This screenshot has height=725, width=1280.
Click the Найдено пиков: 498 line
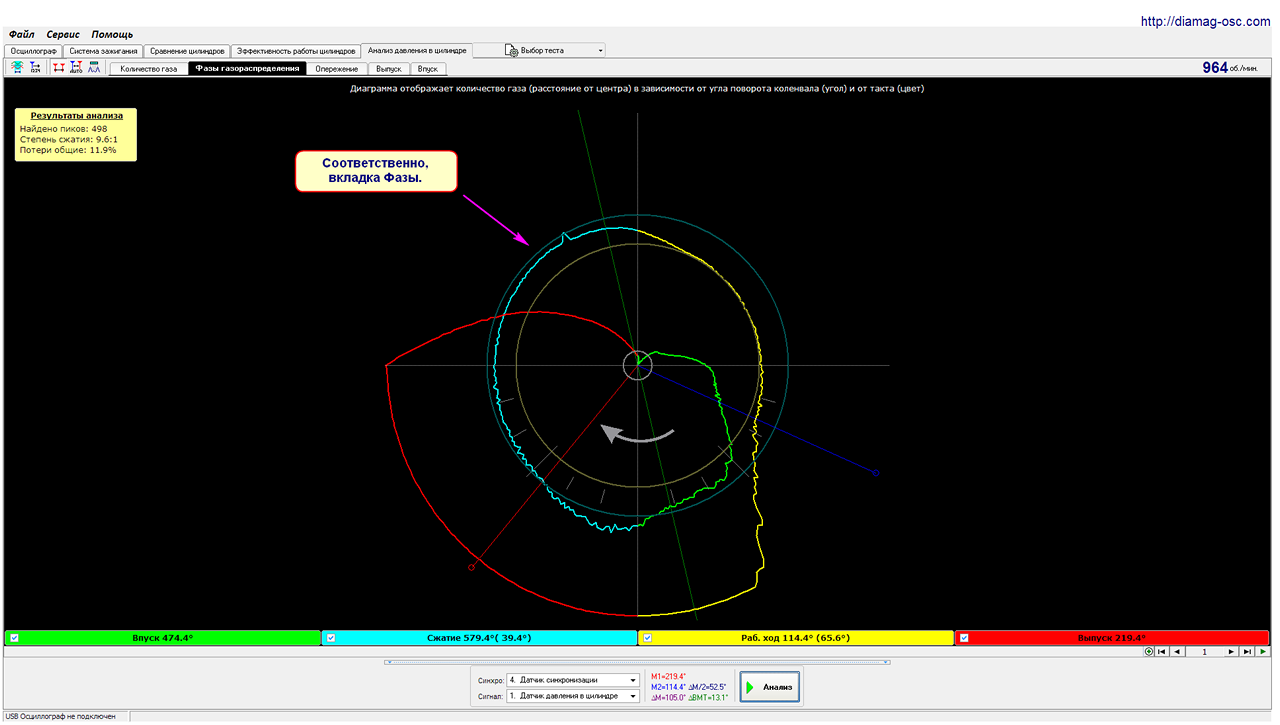[63, 128]
